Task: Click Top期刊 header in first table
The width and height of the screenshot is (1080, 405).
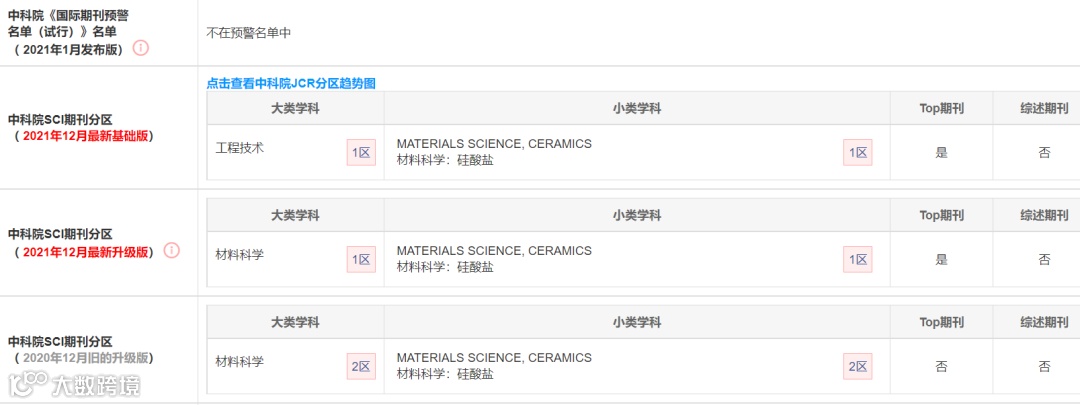Action: 942,109
